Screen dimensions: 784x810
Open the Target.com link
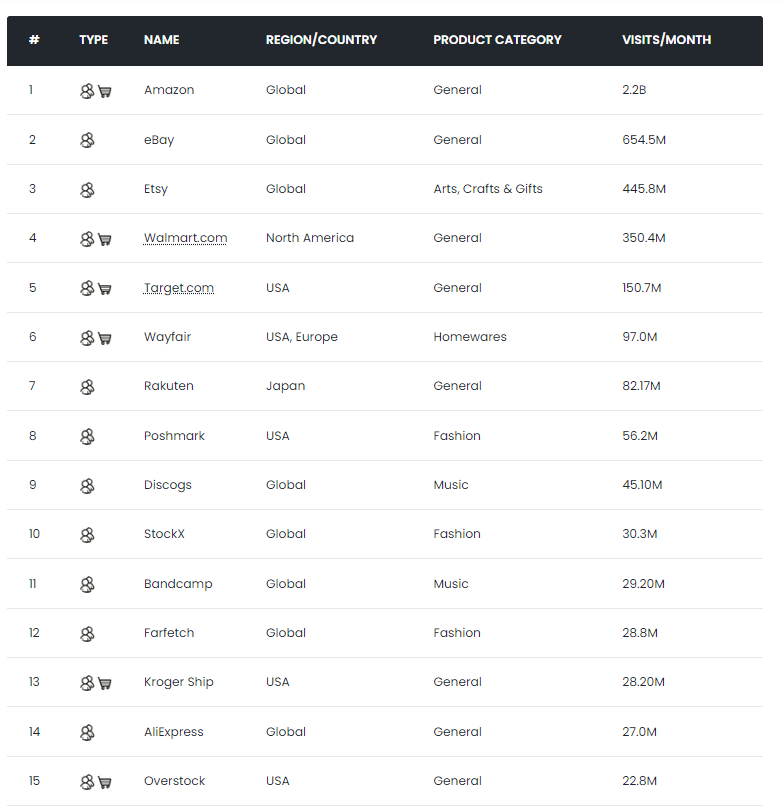click(x=179, y=288)
